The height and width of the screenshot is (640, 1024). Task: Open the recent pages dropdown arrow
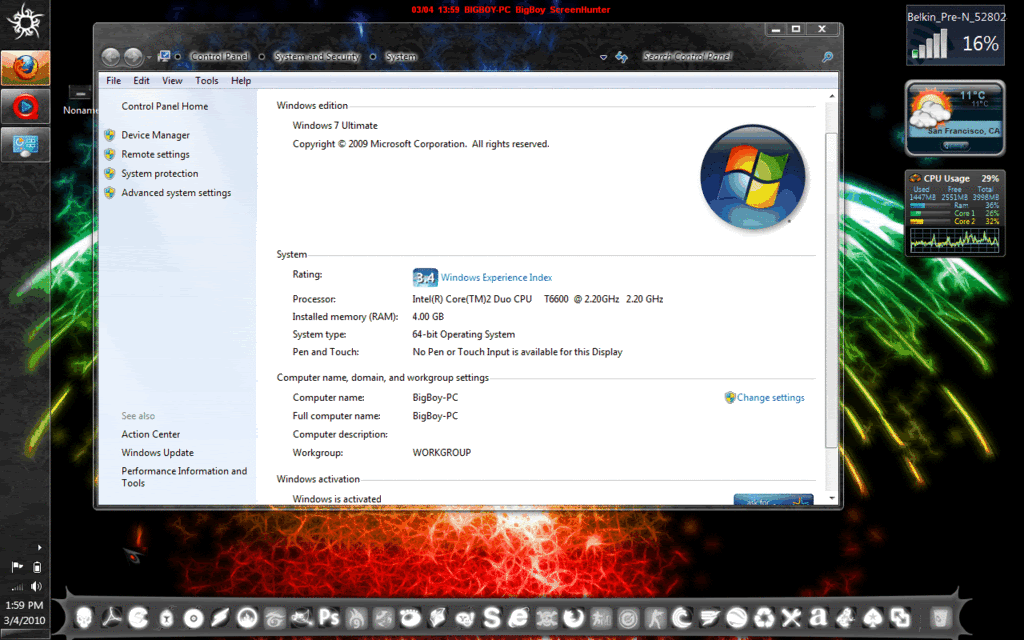[149, 57]
